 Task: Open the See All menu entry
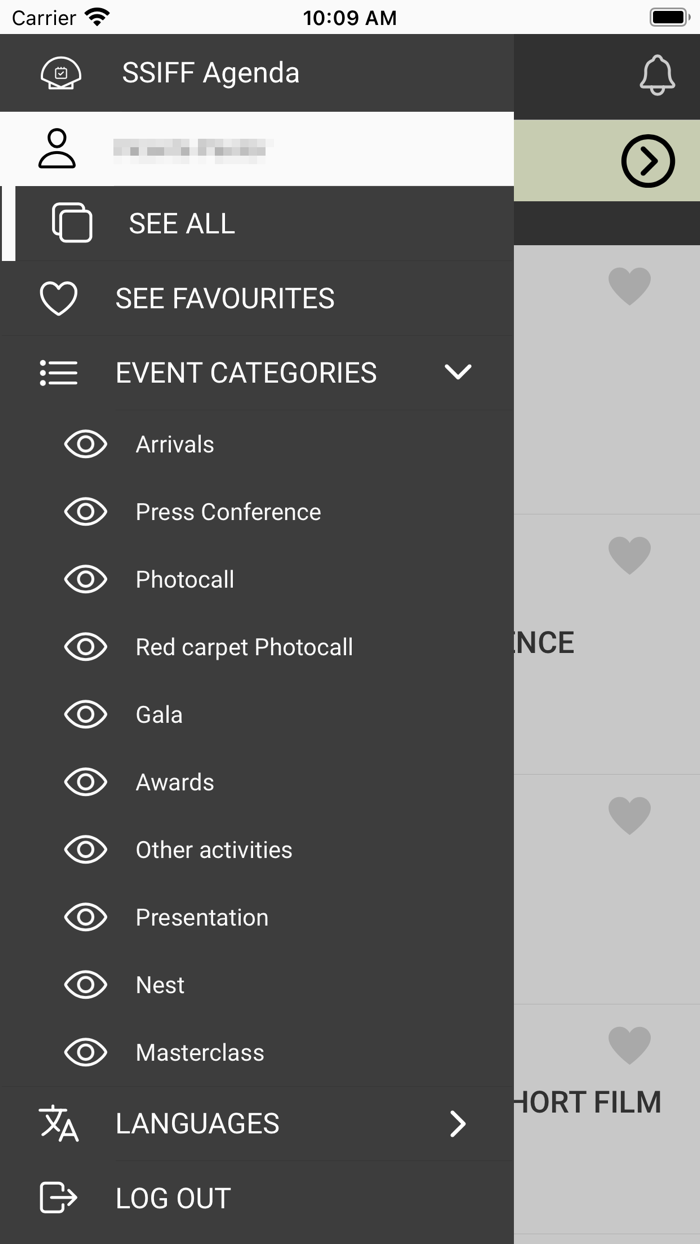pos(181,223)
